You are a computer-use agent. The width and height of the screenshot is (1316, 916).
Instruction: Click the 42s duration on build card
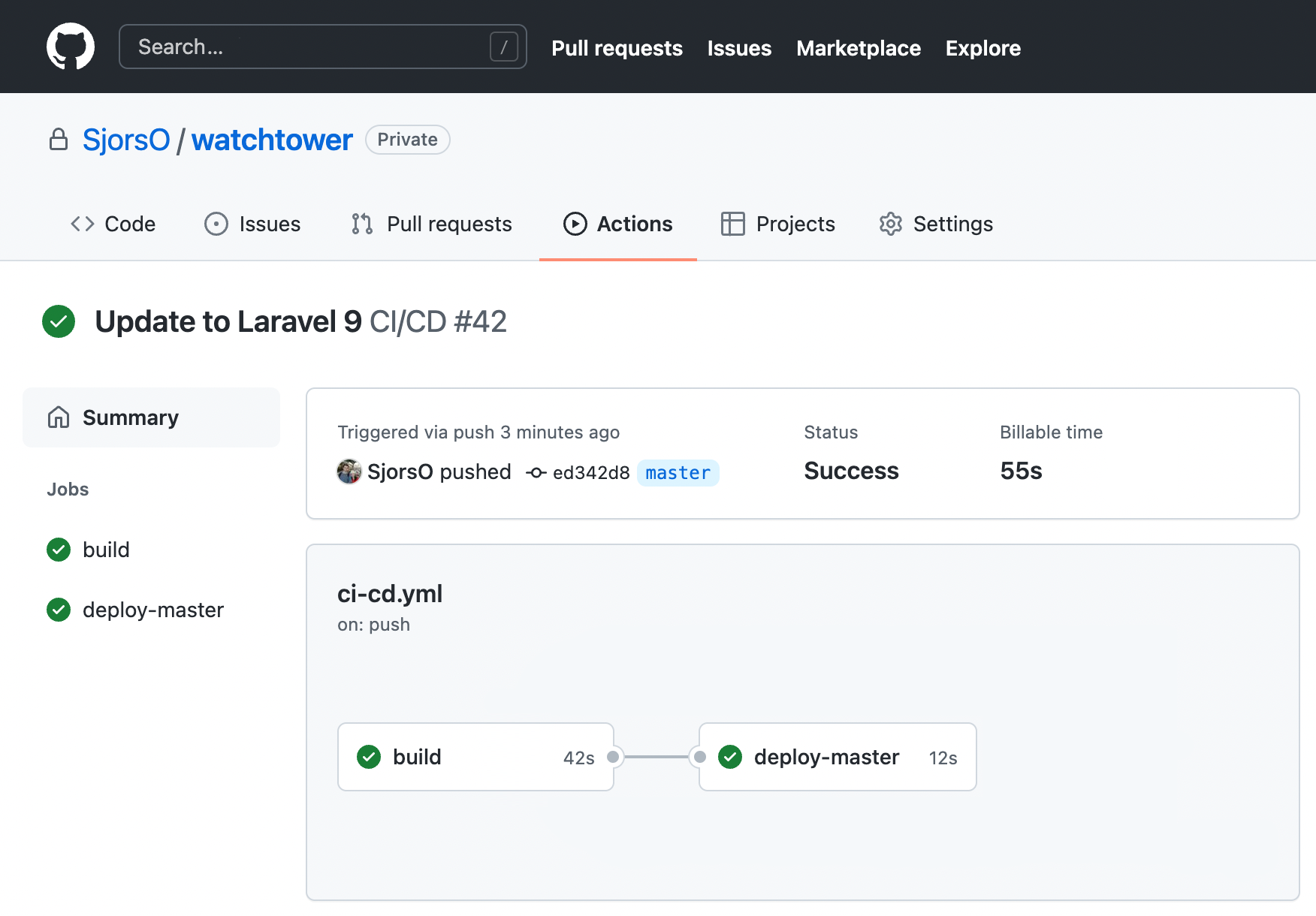point(579,758)
